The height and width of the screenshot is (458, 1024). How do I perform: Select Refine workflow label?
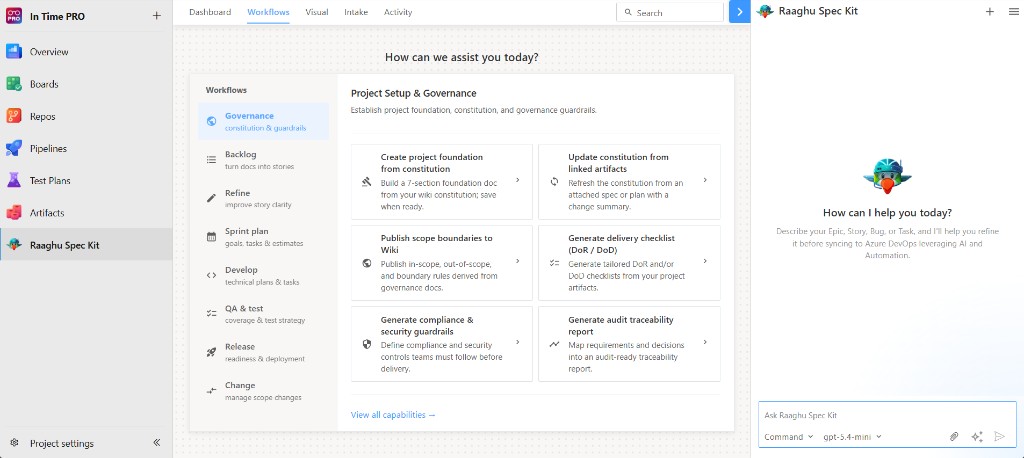click(237, 193)
